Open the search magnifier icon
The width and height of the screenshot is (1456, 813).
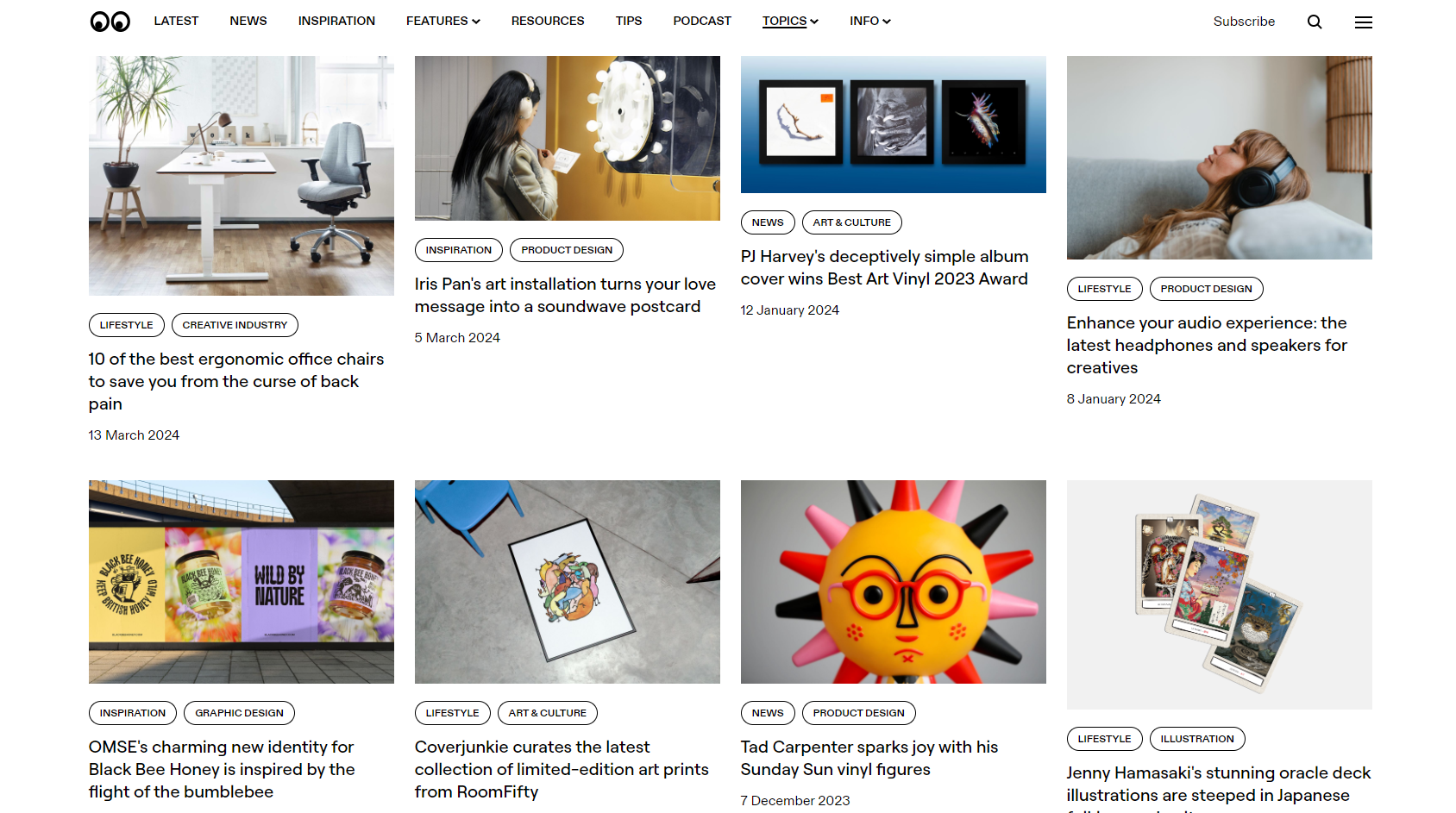click(1315, 22)
